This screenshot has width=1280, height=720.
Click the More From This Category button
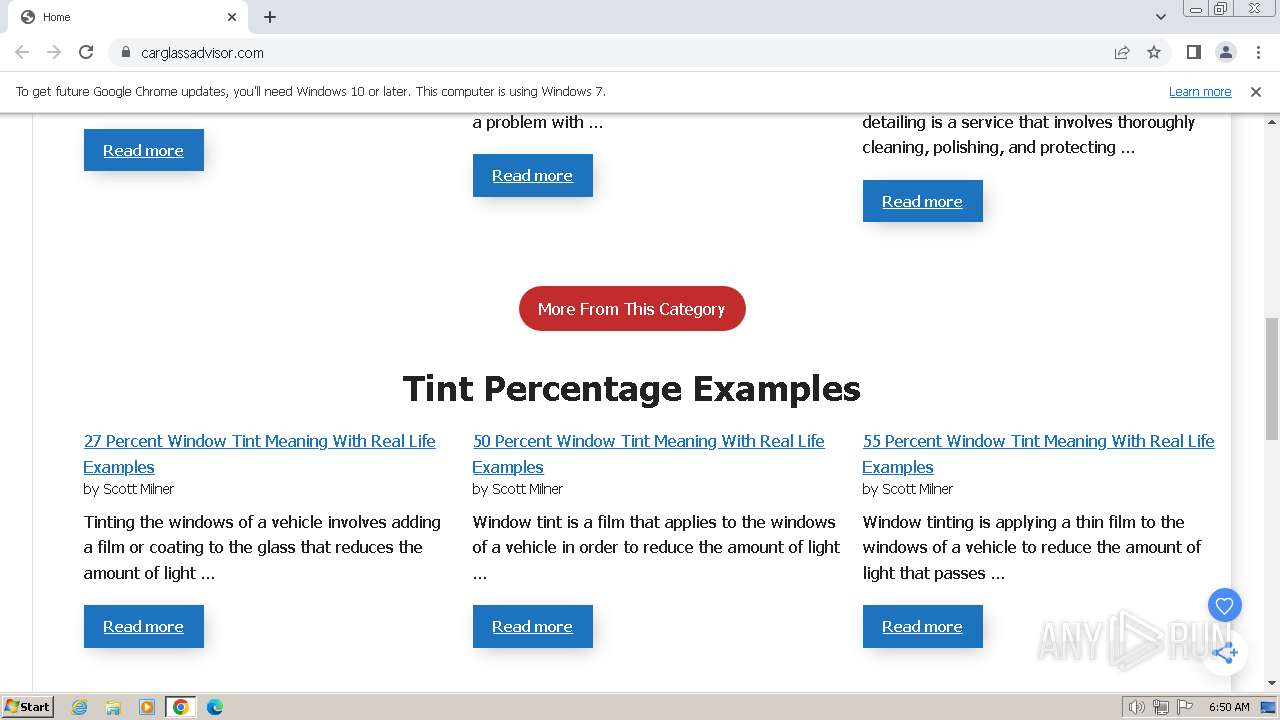pyautogui.click(x=632, y=309)
